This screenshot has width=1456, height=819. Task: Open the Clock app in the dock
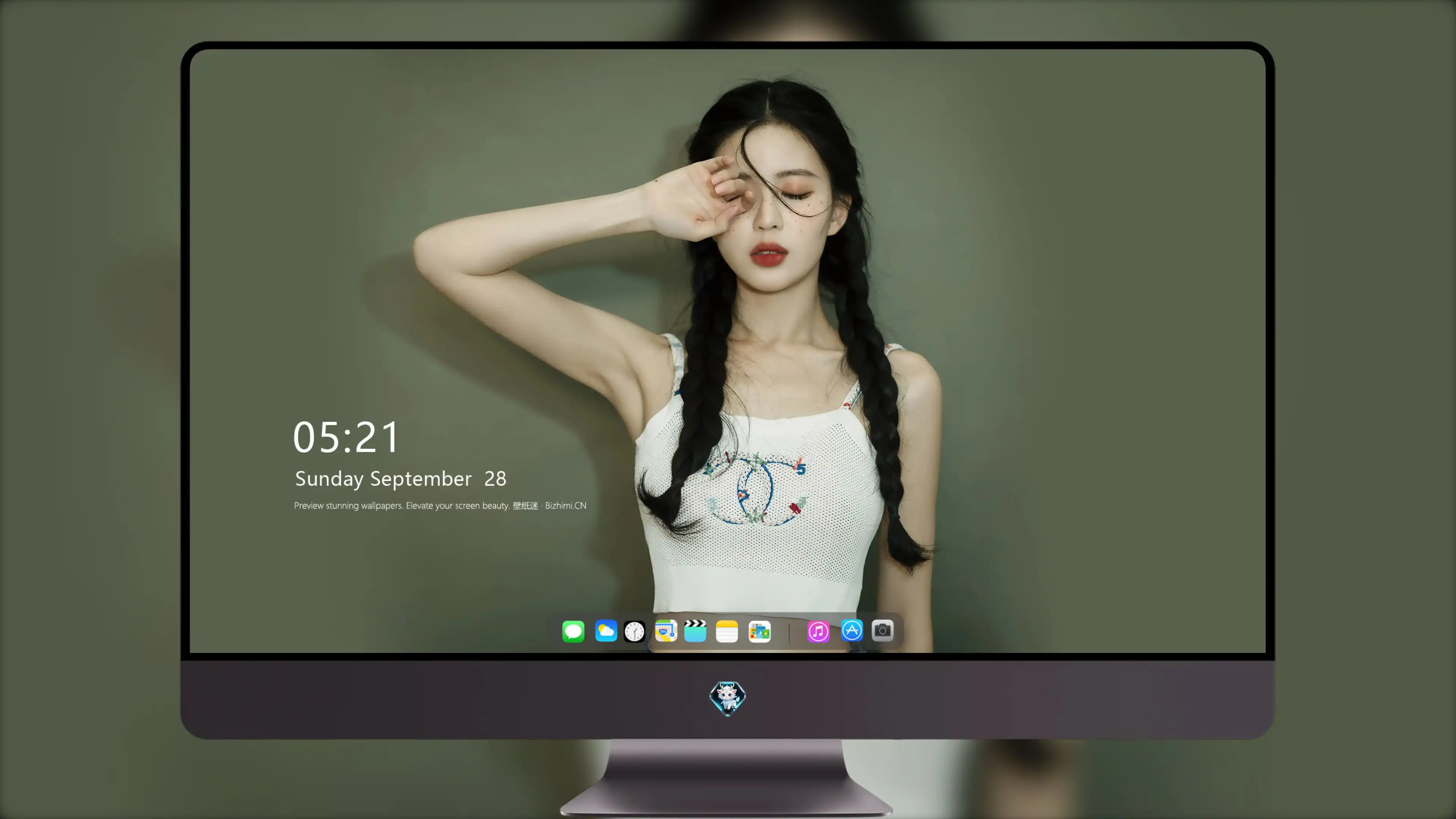[x=634, y=631]
